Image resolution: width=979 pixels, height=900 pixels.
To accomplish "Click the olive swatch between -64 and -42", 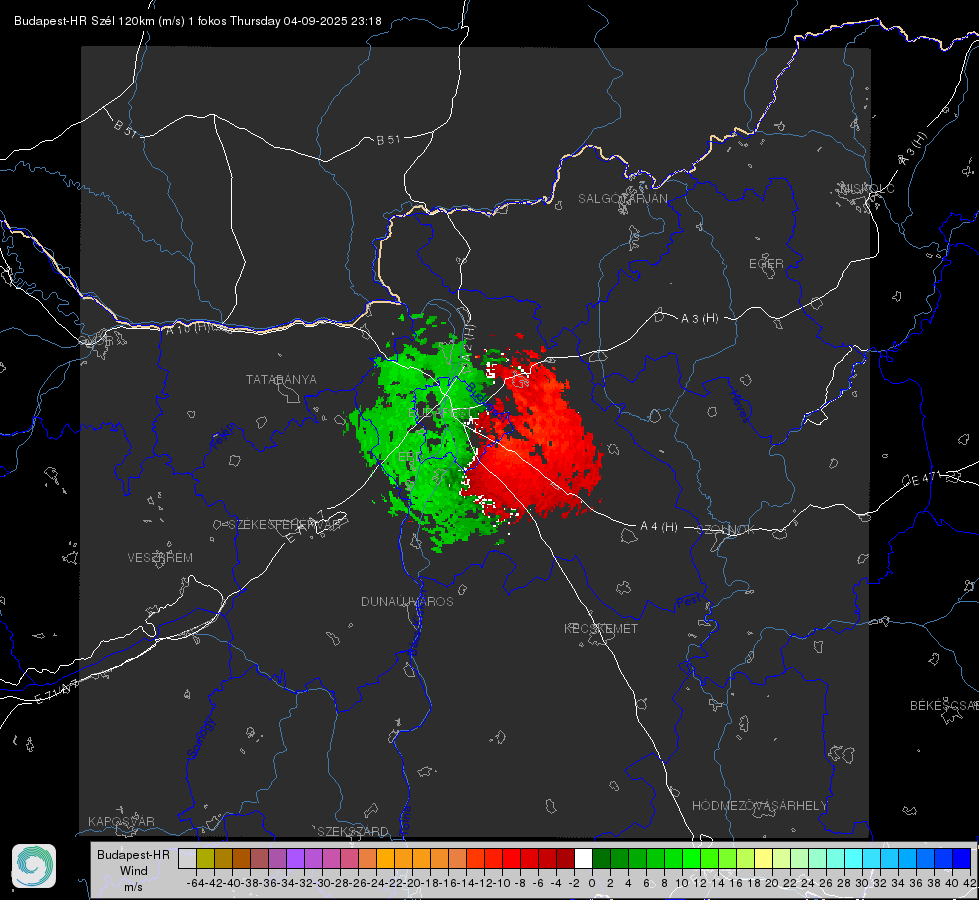I will [x=205, y=858].
